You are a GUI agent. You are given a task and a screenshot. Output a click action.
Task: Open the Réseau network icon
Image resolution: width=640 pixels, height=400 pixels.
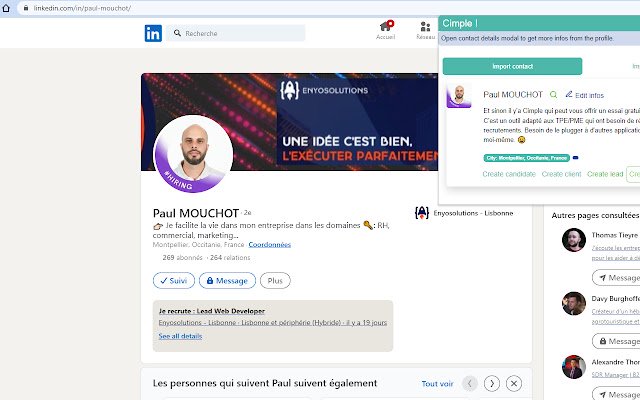point(425,27)
